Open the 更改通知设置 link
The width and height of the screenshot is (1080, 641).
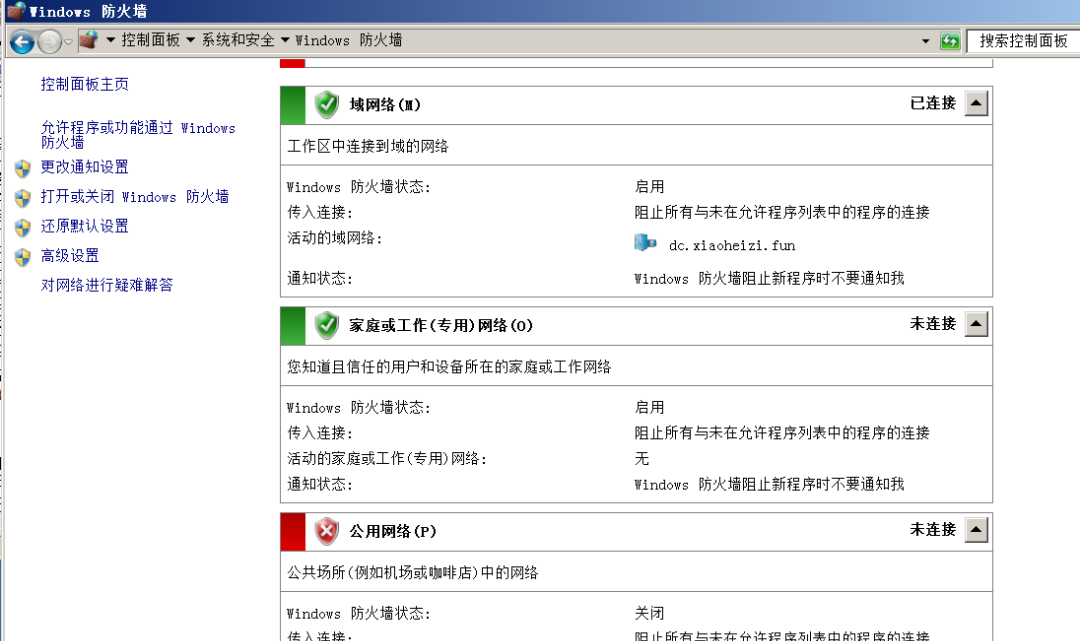tap(85, 167)
